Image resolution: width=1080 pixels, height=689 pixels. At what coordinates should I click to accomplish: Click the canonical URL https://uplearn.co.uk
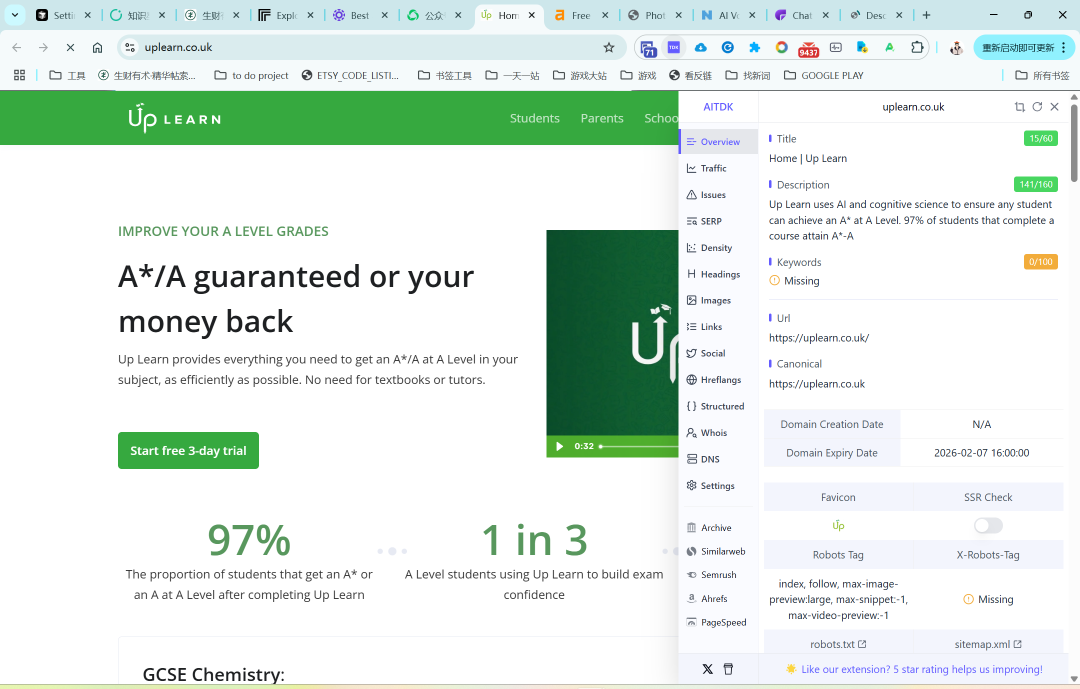click(817, 384)
